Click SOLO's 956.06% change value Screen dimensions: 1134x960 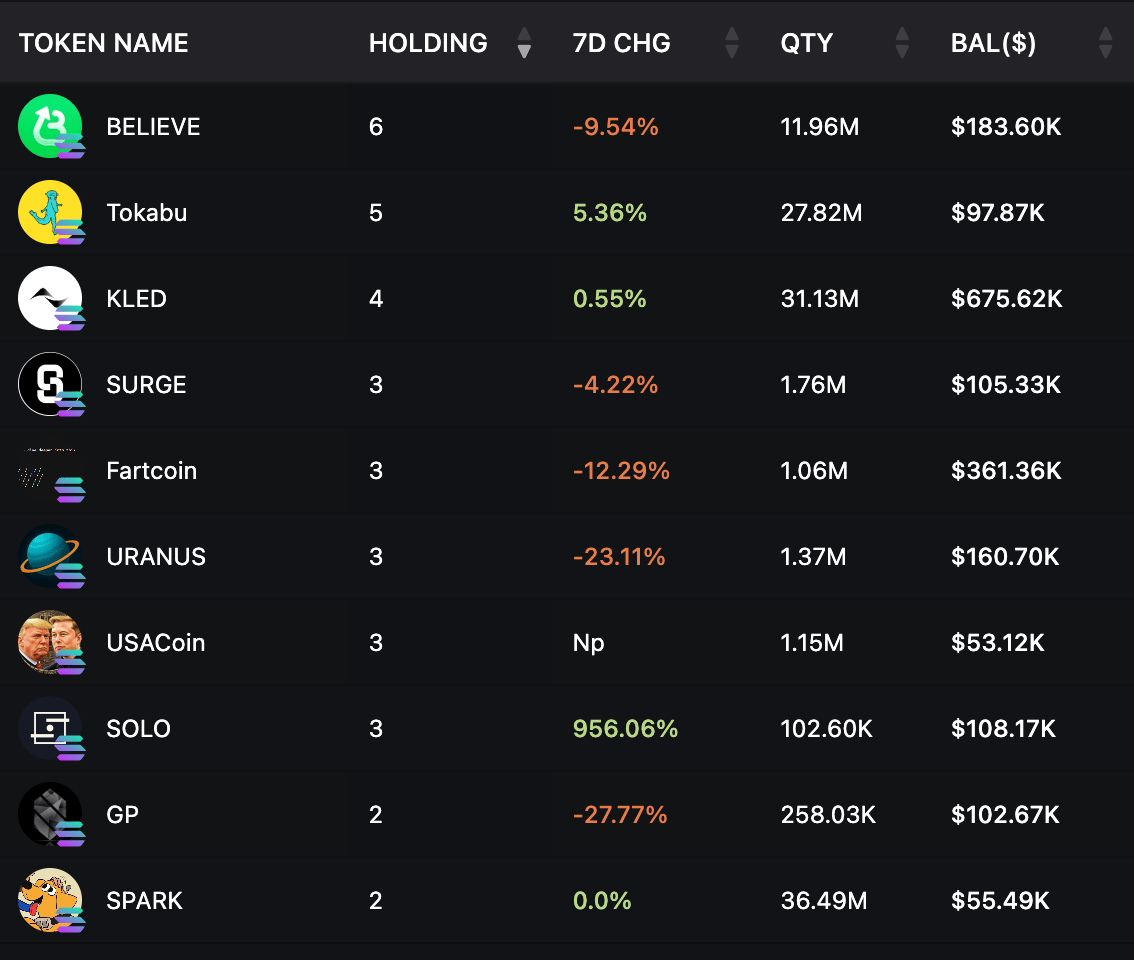(625, 728)
